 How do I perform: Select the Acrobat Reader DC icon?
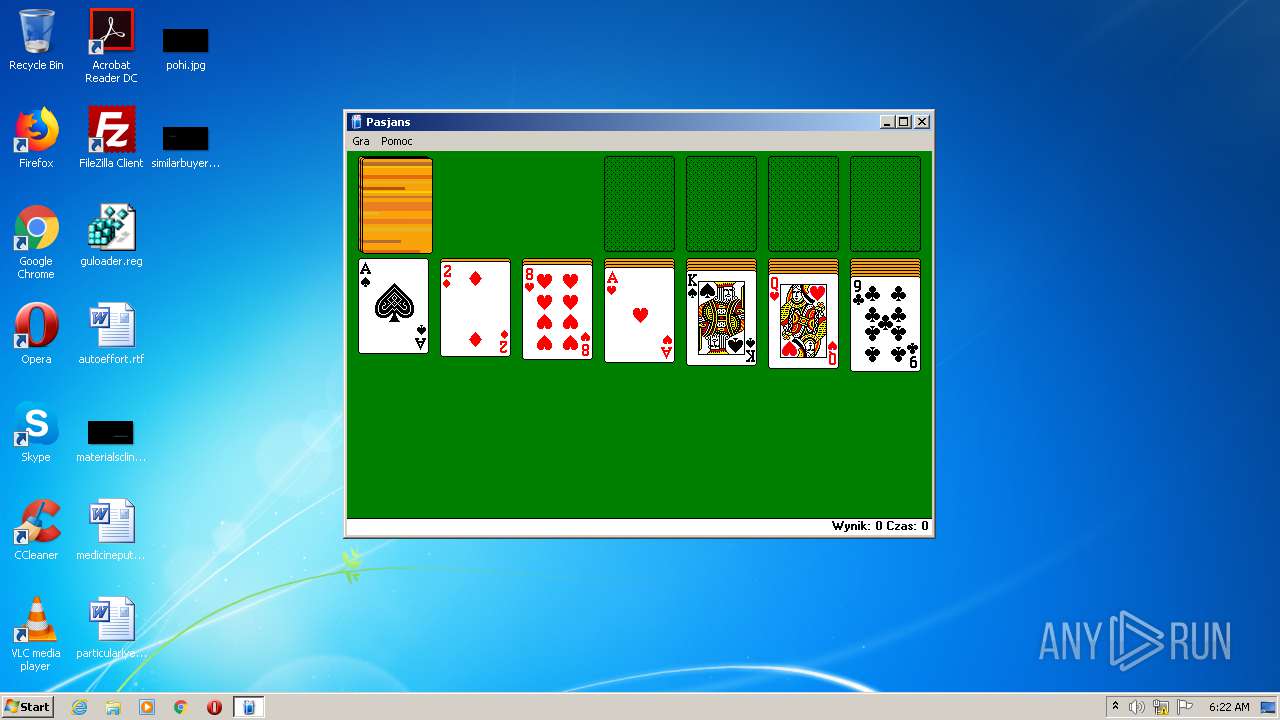[x=111, y=46]
